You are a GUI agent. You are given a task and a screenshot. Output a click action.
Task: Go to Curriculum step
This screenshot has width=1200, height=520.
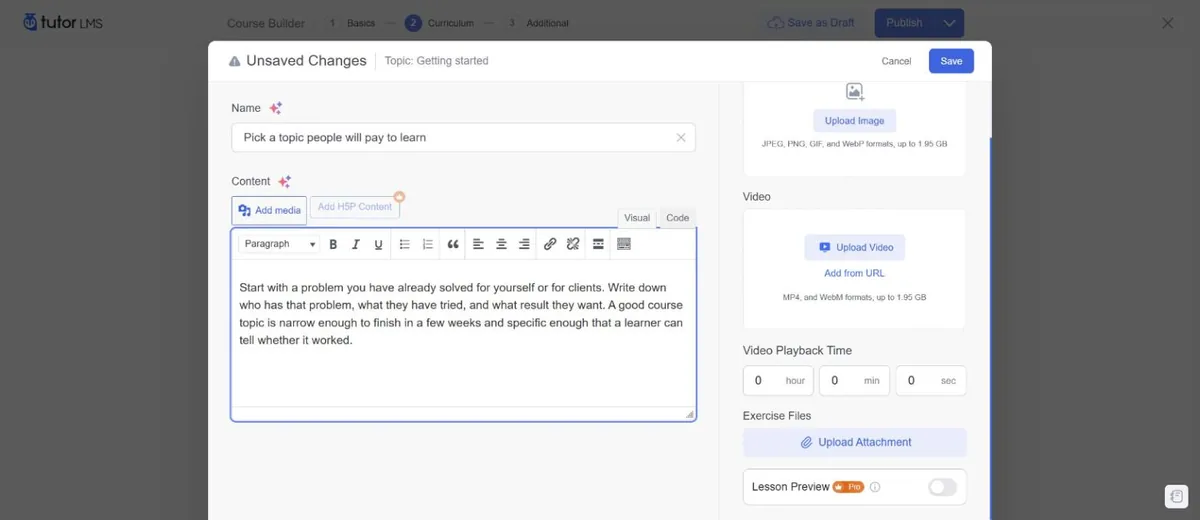[439, 23]
